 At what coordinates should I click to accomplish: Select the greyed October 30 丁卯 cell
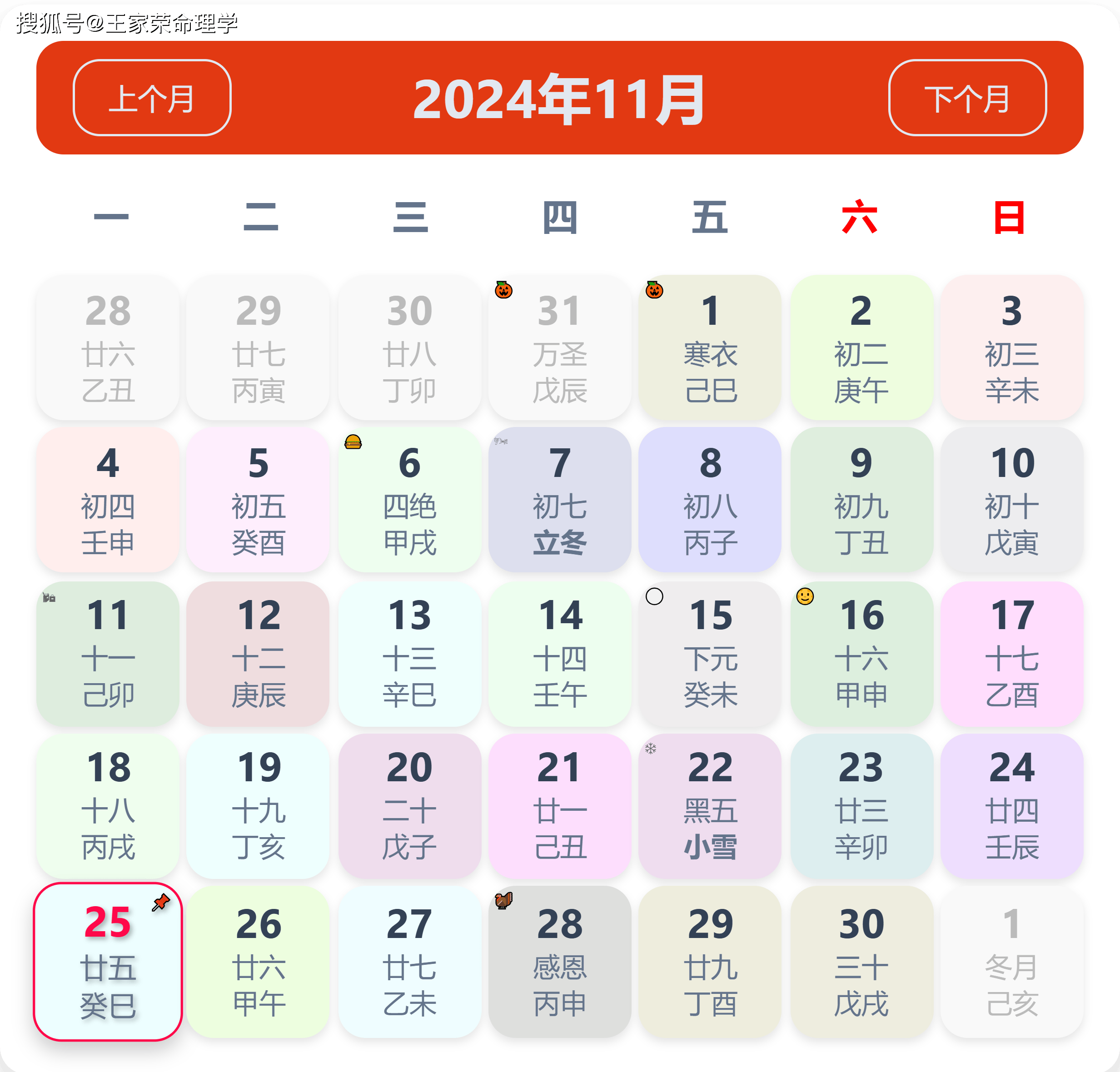(x=410, y=347)
